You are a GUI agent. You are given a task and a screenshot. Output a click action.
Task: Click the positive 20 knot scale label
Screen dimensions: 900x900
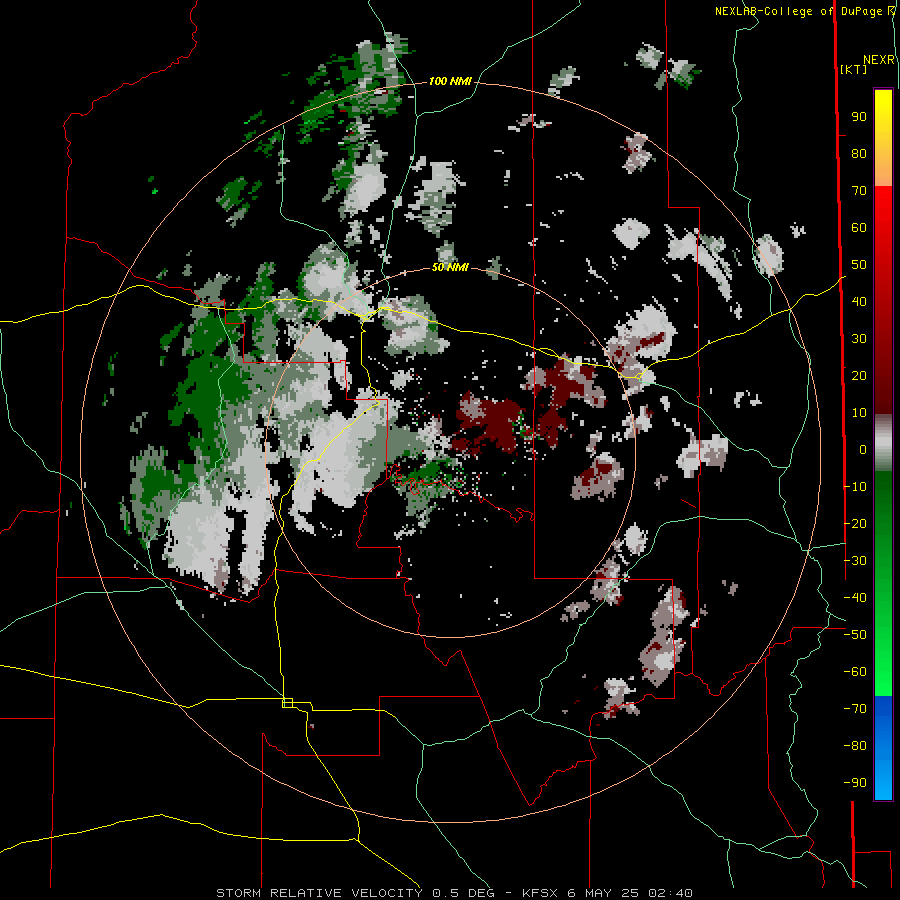[x=859, y=376]
